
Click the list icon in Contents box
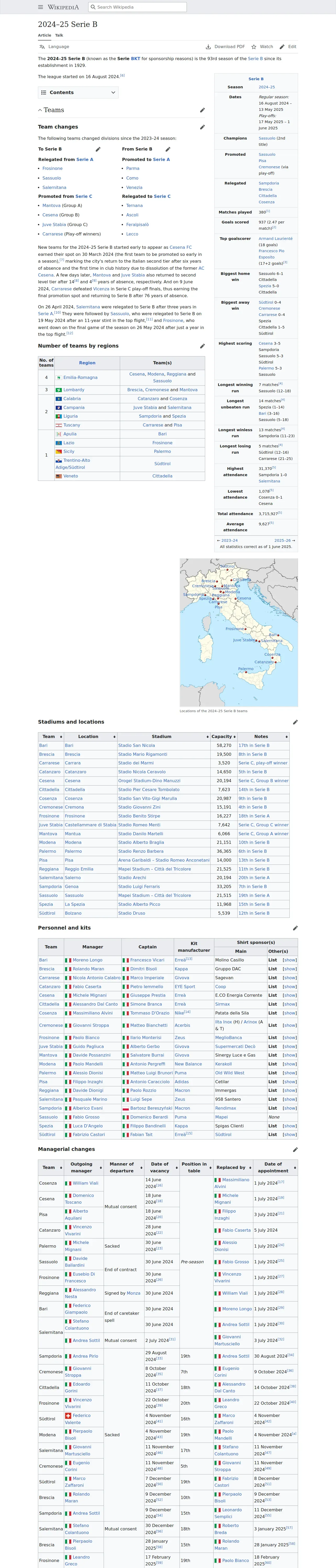(x=44, y=93)
